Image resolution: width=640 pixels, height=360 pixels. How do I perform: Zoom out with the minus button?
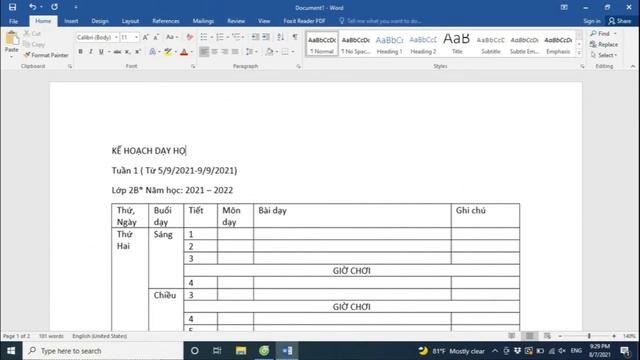point(560,336)
